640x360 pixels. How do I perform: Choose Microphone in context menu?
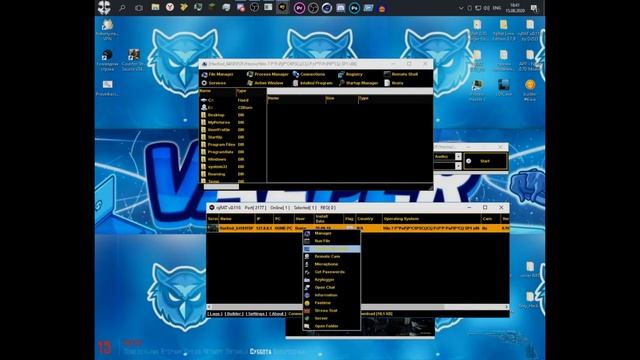(331, 264)
